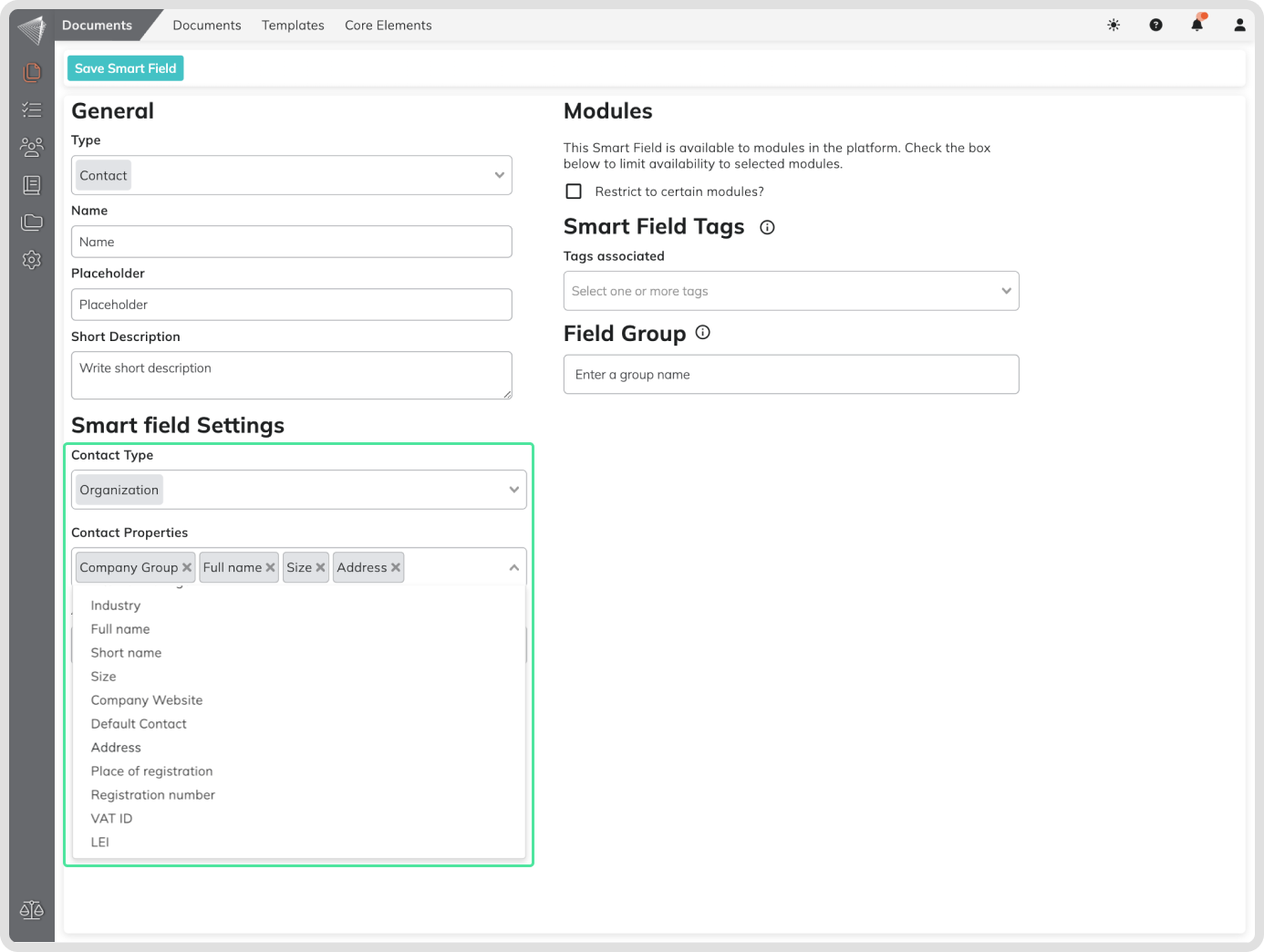Image resolution: width=1264 pixels, height=952 pixels.
Task: Go to the Core Elements tab
Action: point(388,26)
